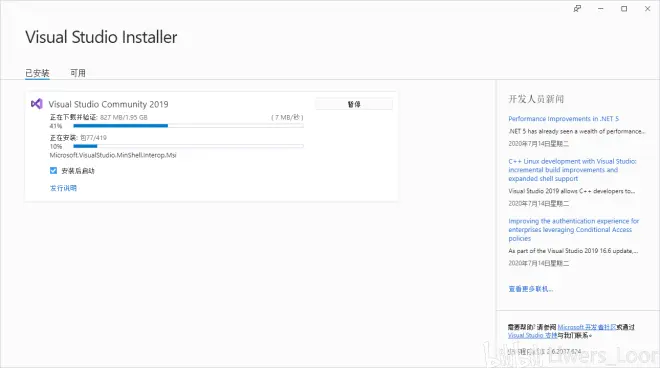Click the Visual Studio 2019 allows C++ developers summary

coord(572,191)
